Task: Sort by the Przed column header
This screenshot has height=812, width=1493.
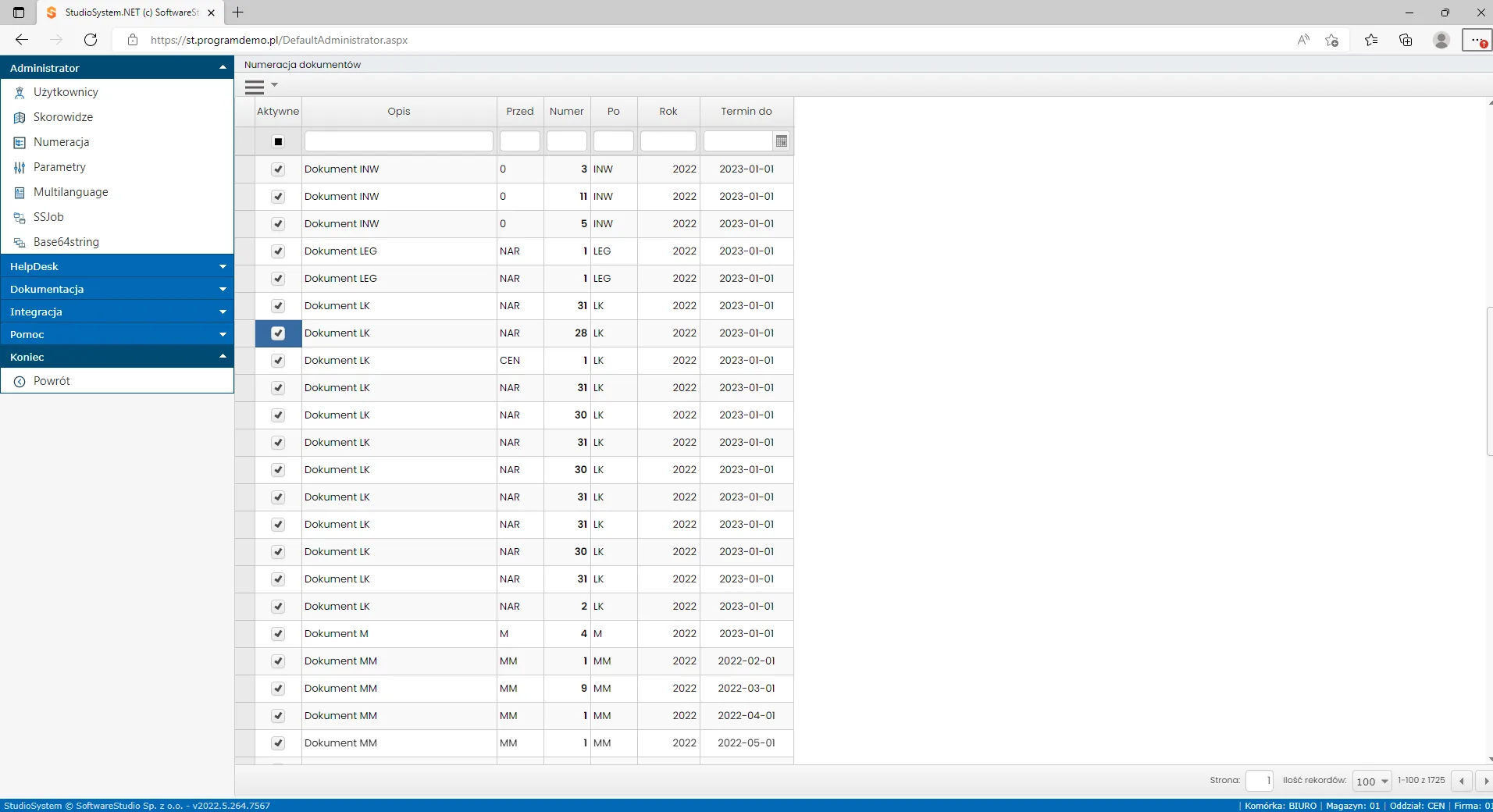Action: pyautogui.click(x=520, y=111)
